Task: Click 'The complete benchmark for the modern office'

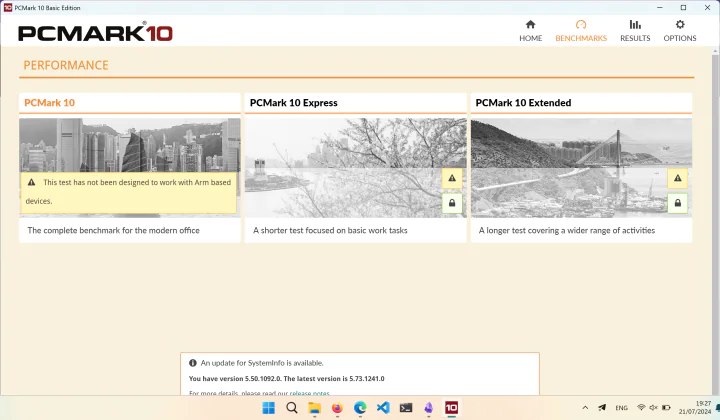Action: [x=113, y=230]
